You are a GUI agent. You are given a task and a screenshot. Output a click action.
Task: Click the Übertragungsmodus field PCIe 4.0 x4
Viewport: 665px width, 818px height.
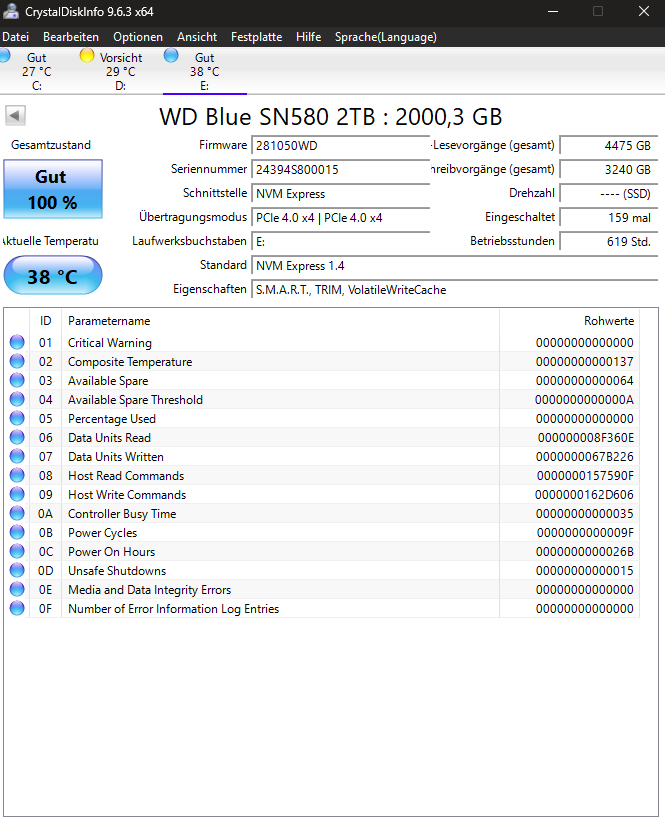pyautogui.click(x=341, y=218)
